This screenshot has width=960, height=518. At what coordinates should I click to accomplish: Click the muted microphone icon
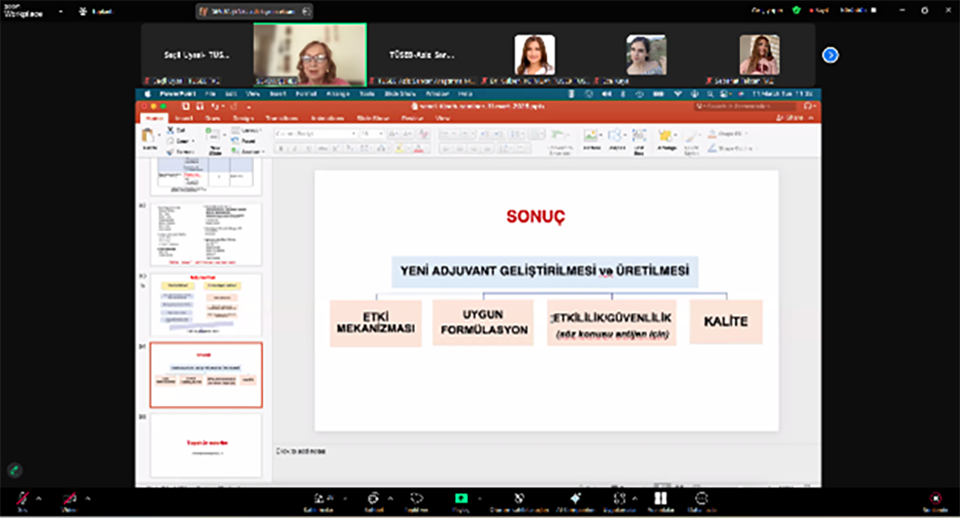pos(23,497)
